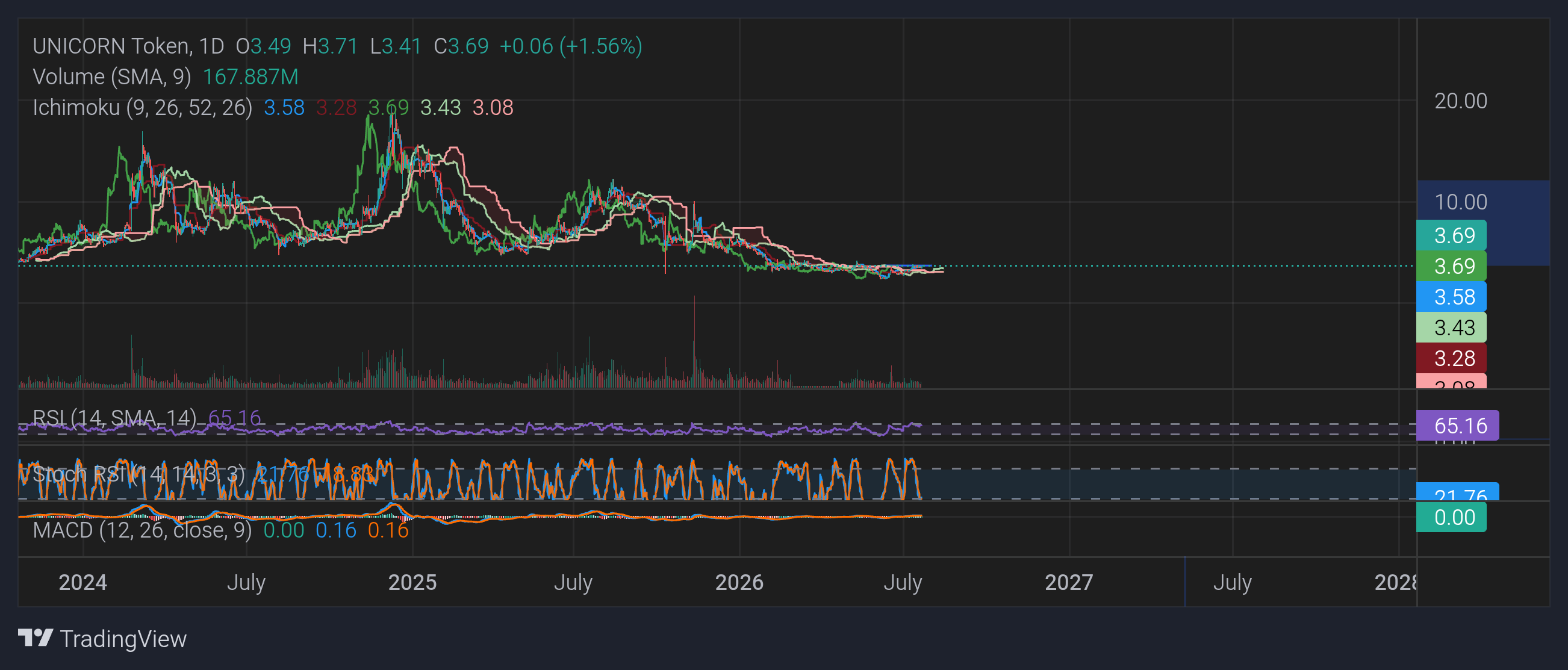Select the Stoch RSI indicator label

tap(138, 474)
